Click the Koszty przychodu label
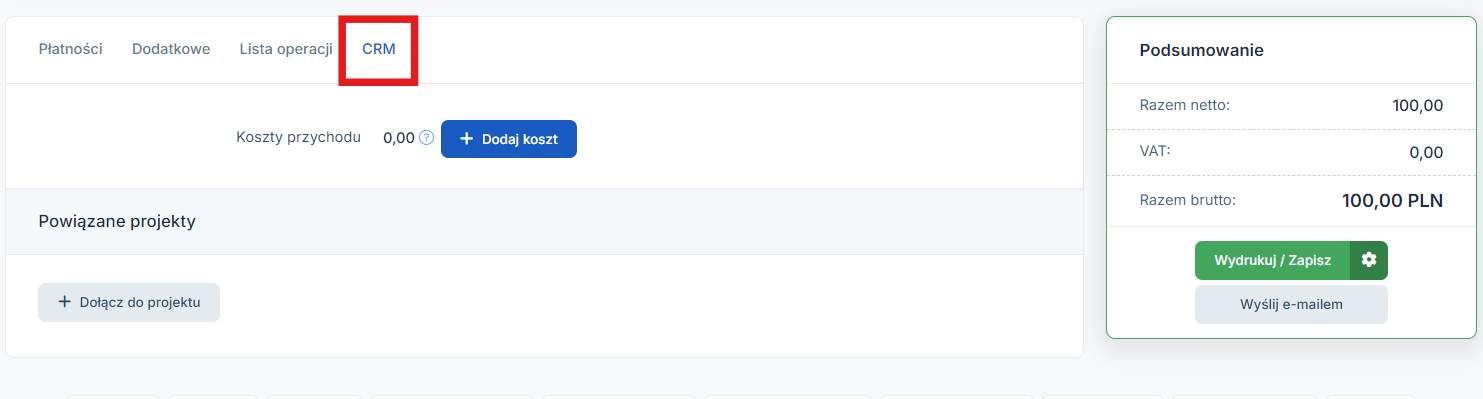Screen dimensions: 1483x399 [299, 138]
